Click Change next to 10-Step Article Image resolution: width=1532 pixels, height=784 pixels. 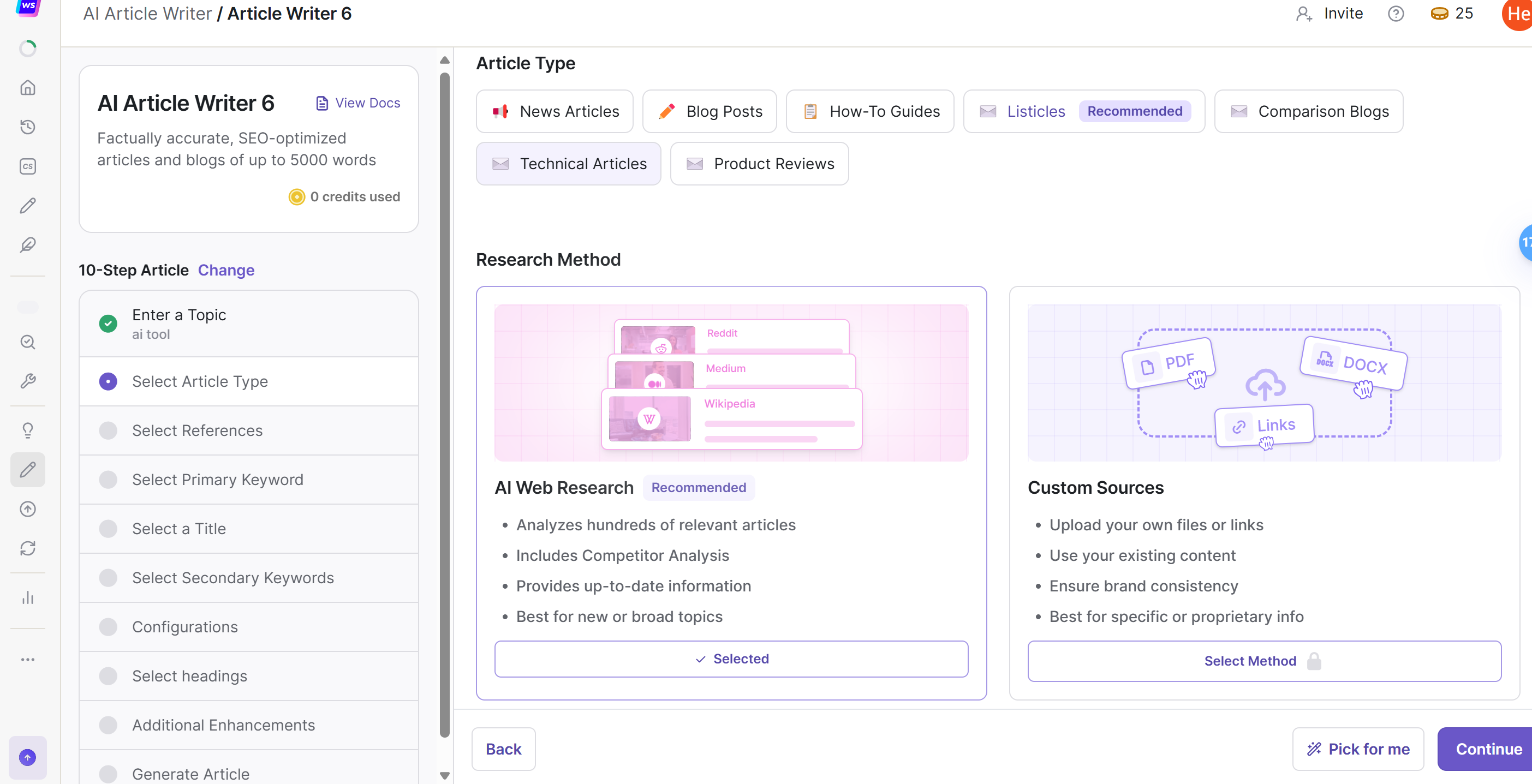226,270
